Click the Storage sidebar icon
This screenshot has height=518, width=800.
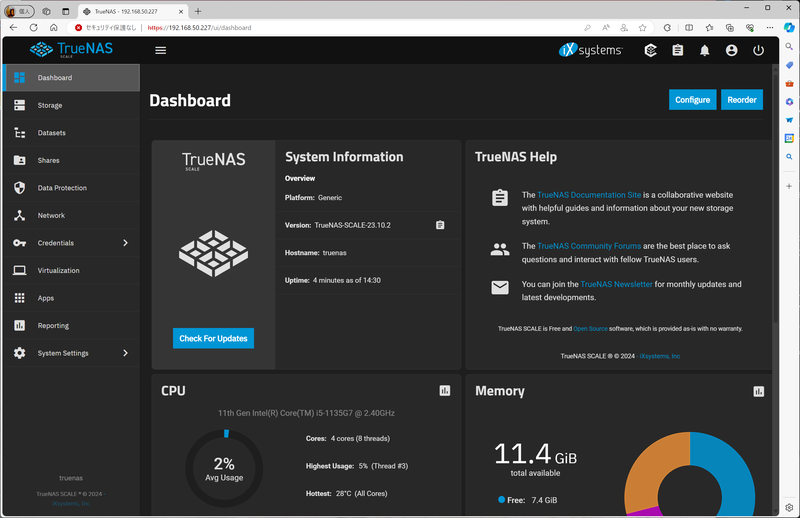pyautogui.click(x=19, y=105)
